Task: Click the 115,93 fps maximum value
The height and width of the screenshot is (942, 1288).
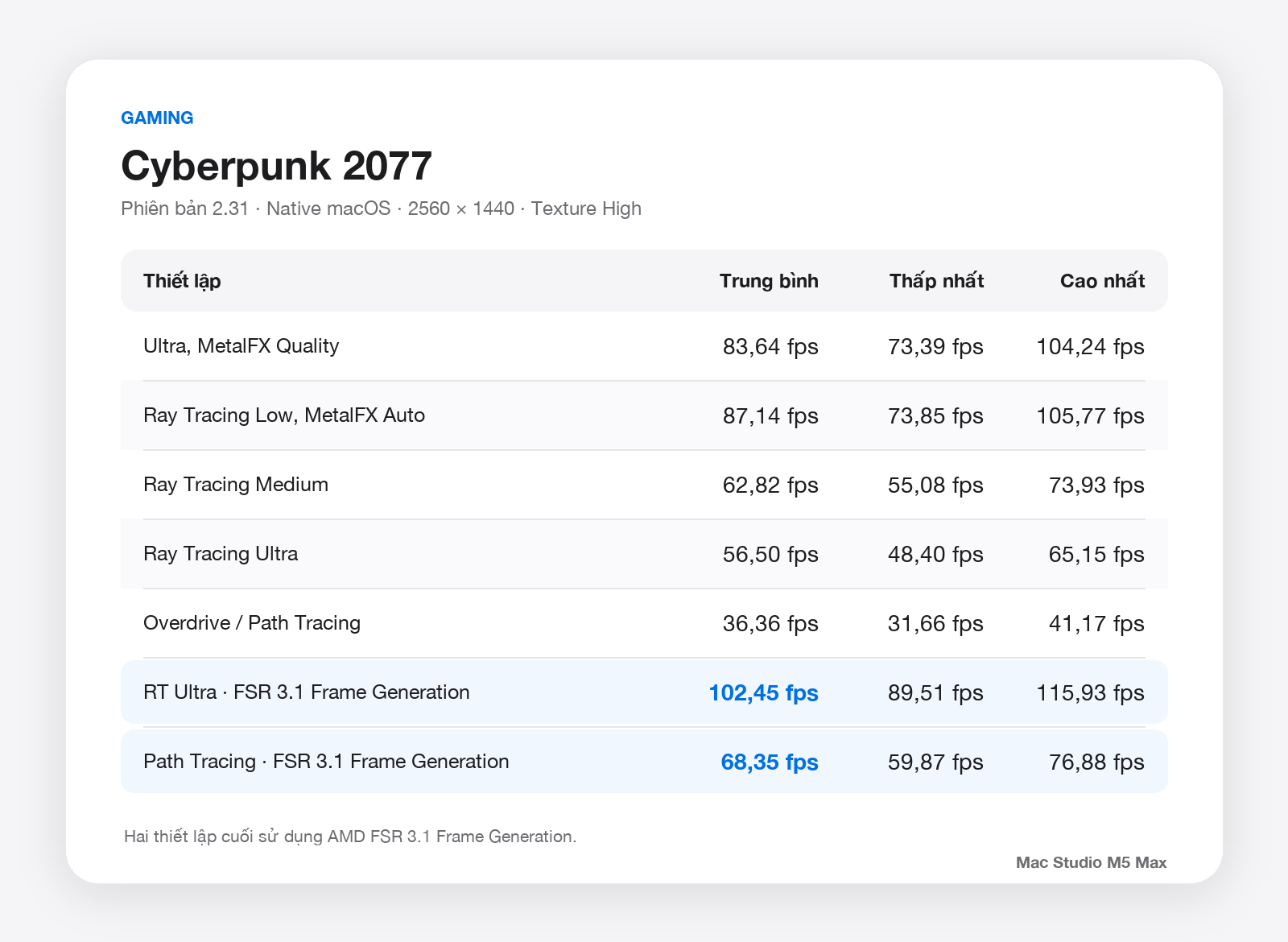Action: click(1090, 692)
